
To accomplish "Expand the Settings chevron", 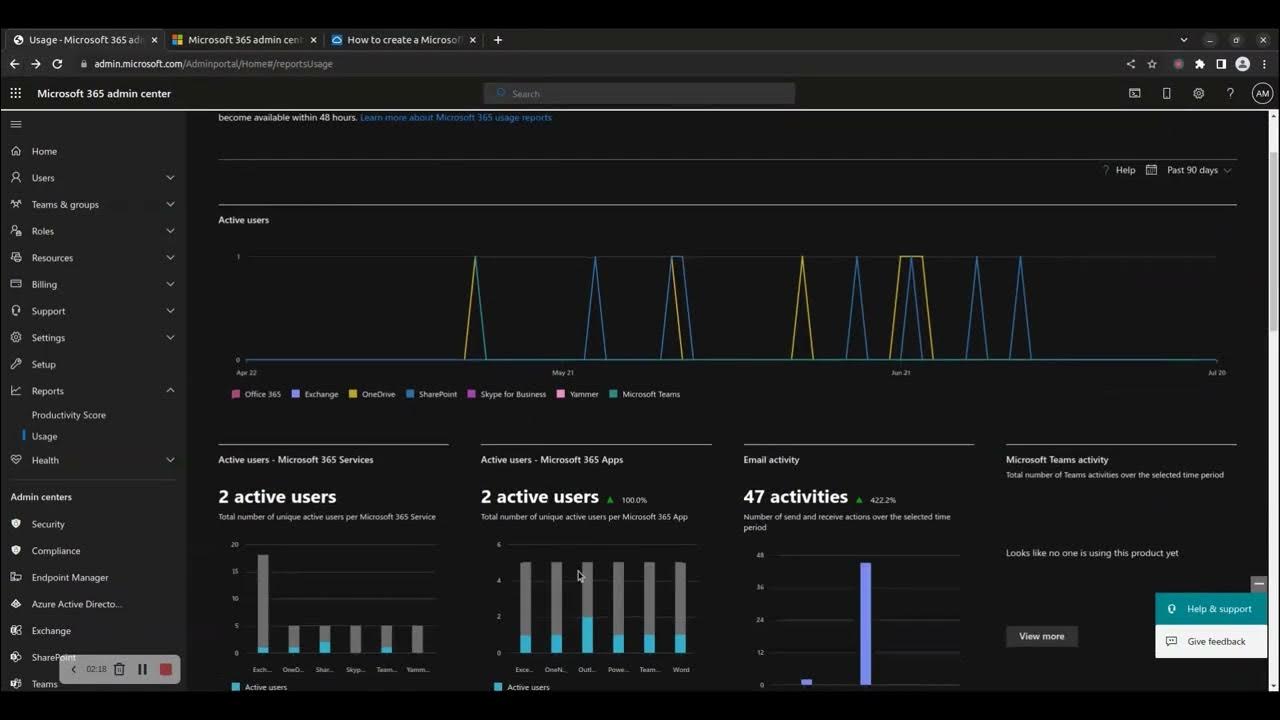I will click(x=170, y=337).
